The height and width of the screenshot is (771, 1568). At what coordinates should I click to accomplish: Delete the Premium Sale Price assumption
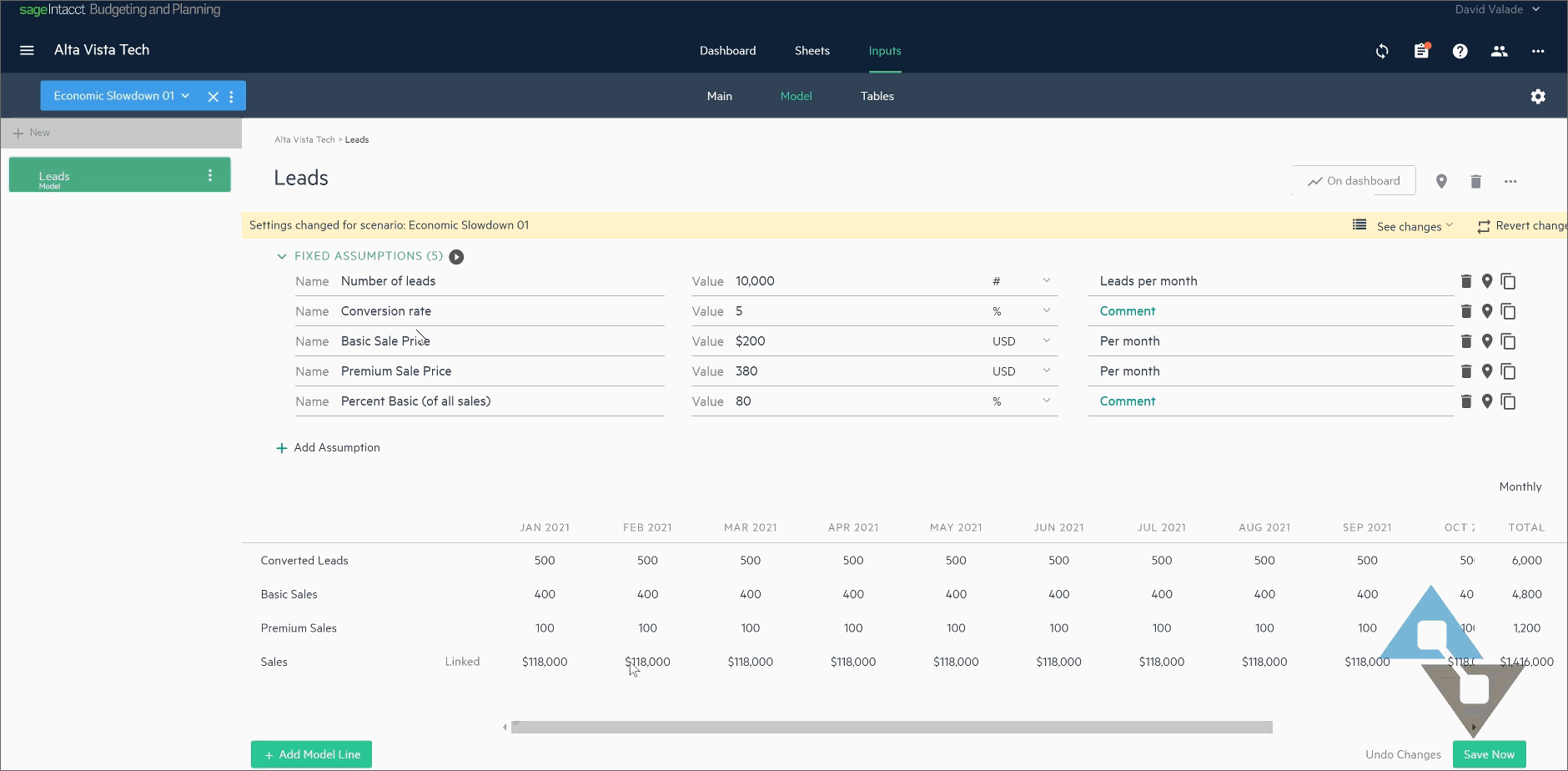coord(1466,371)
